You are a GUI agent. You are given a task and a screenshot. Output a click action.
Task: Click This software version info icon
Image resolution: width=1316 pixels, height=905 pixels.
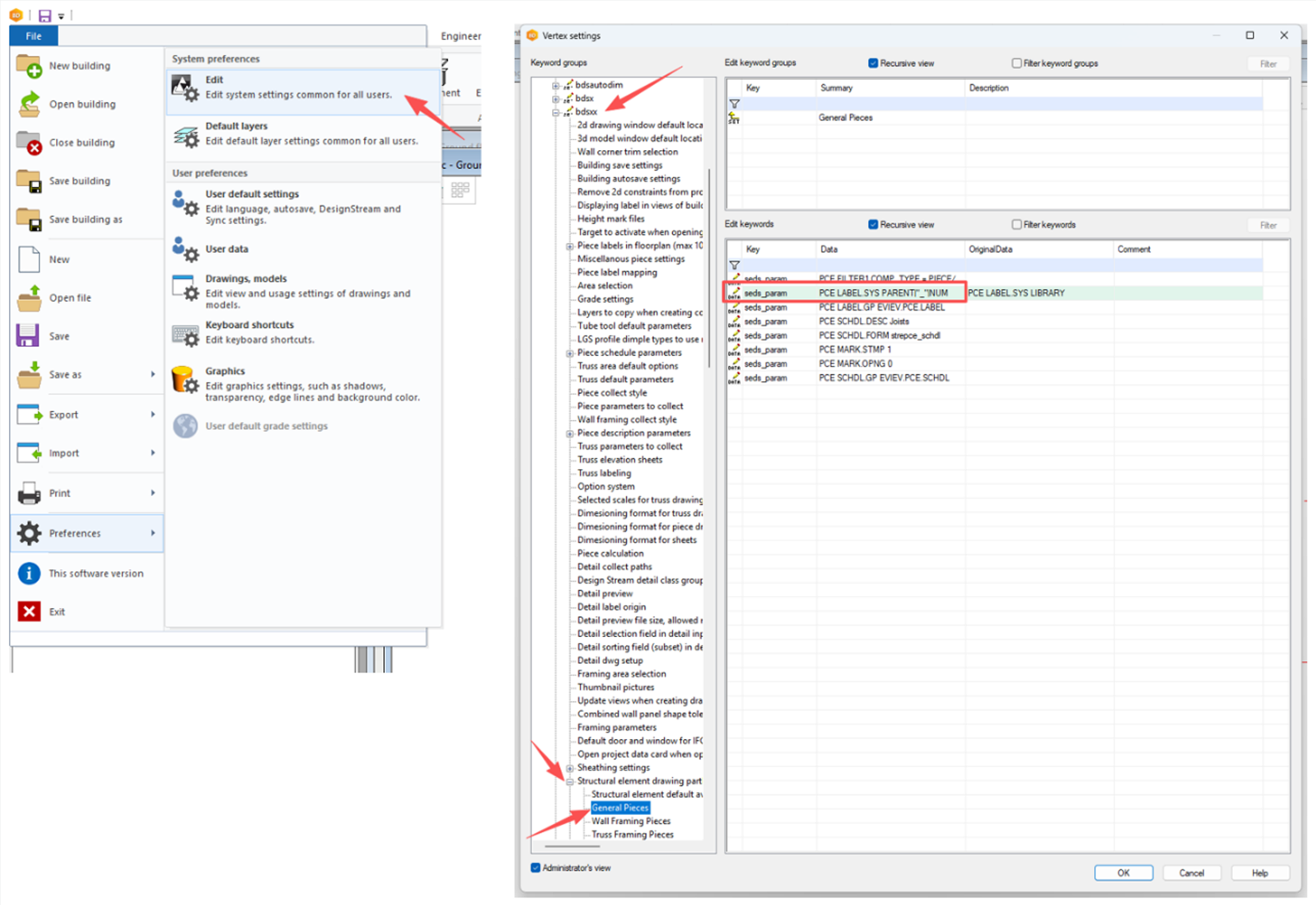tap(29, 573)
